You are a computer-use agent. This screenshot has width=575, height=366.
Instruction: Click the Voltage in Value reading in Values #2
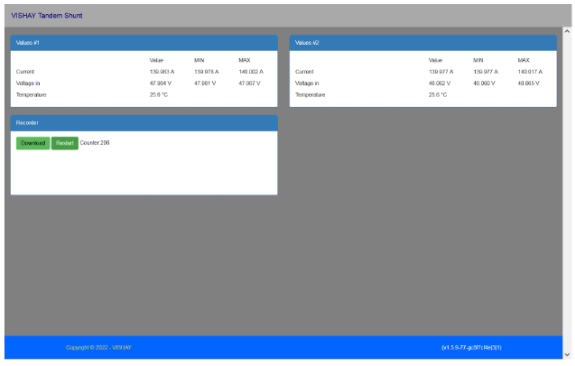pos(439,83)
